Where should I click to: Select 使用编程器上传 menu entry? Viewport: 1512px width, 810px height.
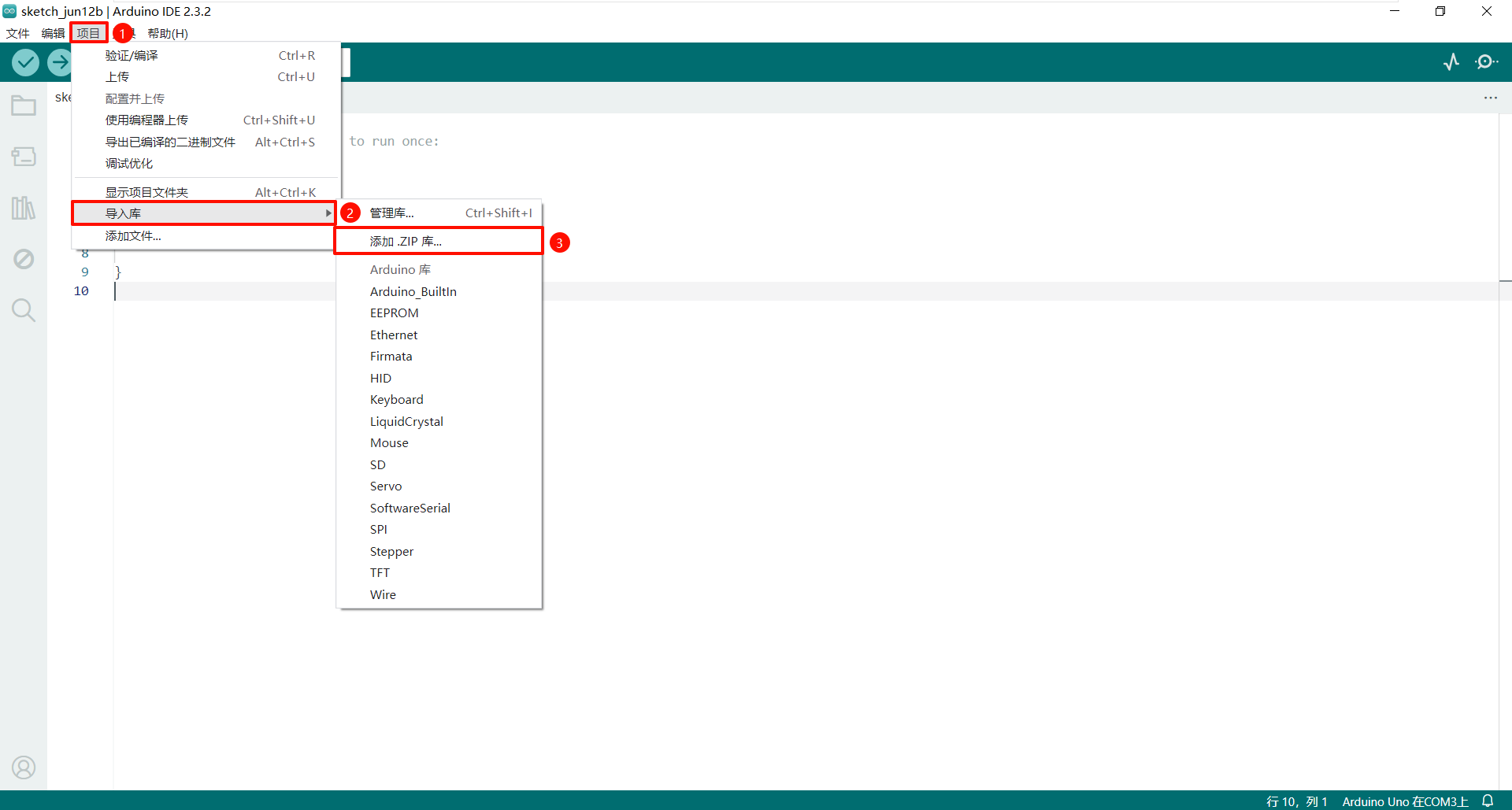pos(206,120)
